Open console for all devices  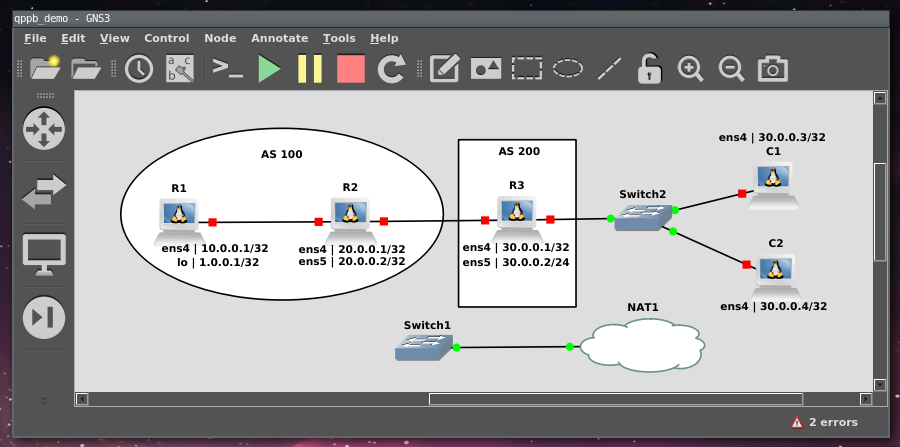coord(227,69)
